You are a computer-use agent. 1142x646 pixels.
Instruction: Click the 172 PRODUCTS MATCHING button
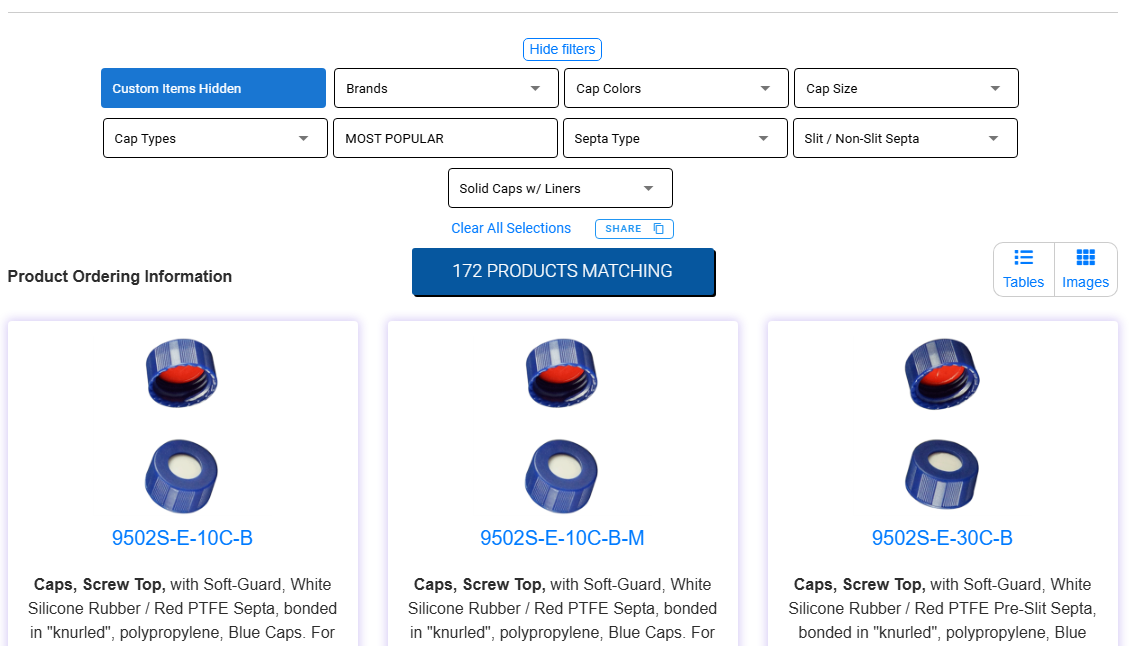pos(563,270)
